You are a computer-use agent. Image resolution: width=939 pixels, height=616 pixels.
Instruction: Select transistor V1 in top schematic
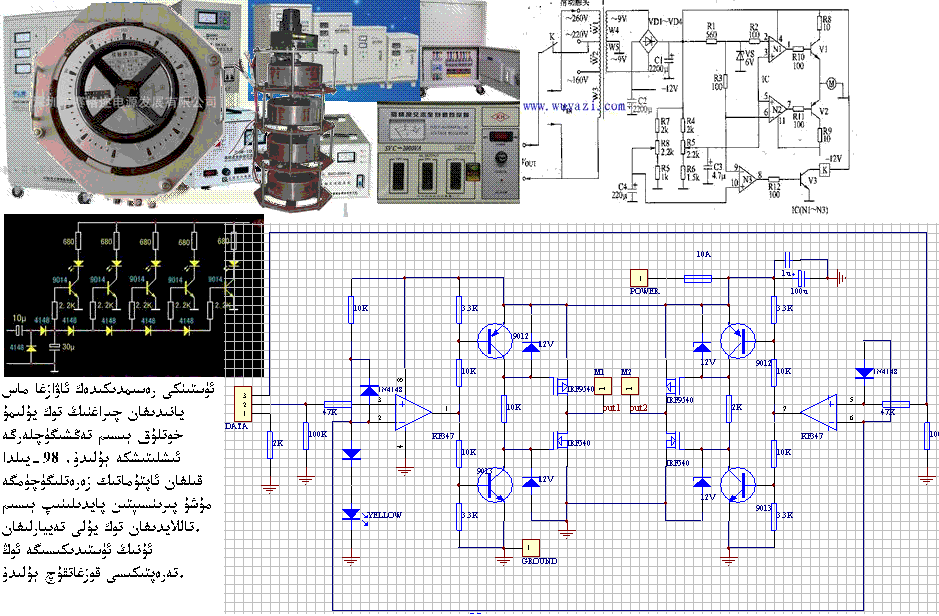816,50
